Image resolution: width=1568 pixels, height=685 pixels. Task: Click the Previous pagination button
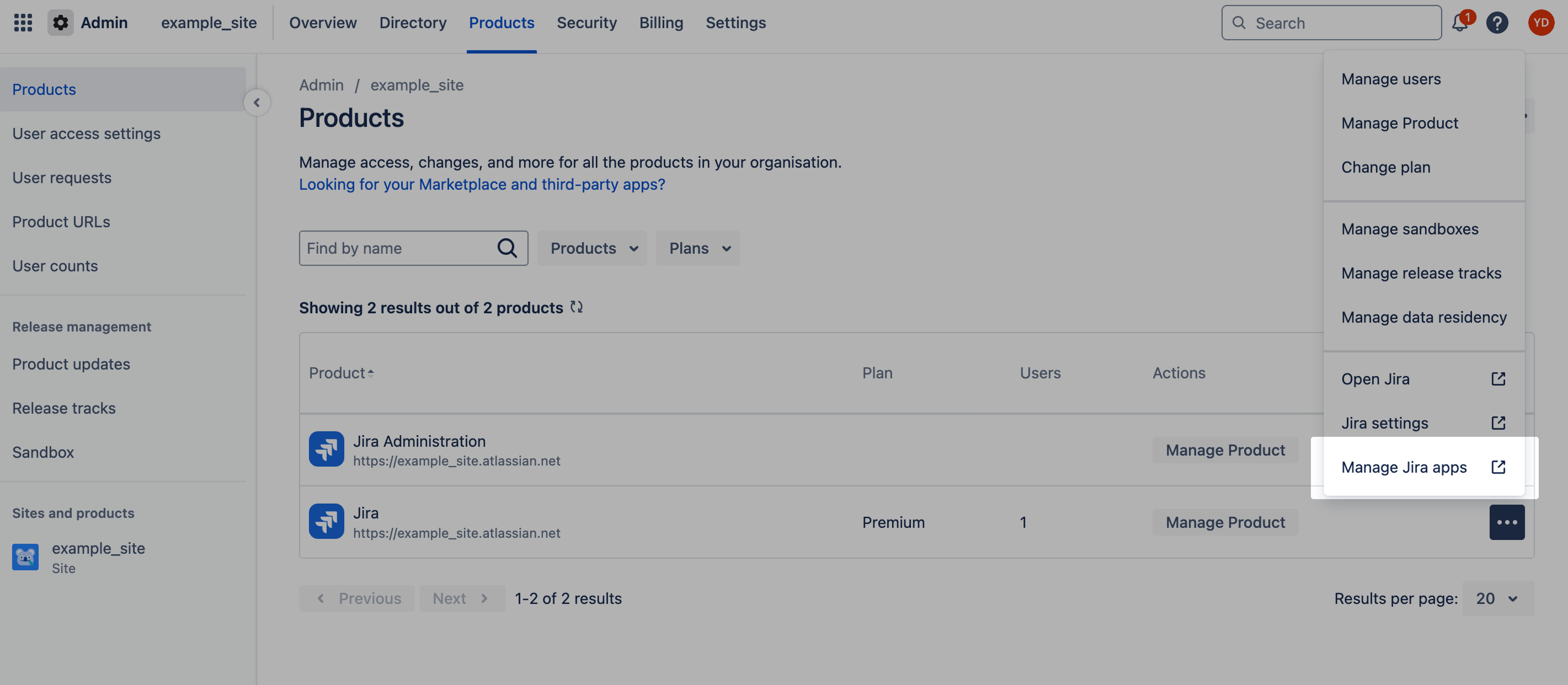coord(358,598)
